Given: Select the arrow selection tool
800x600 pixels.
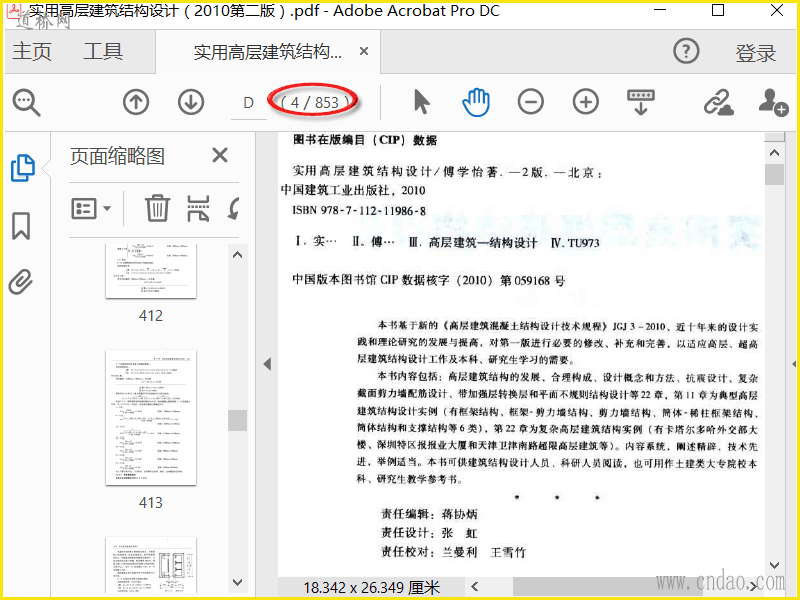Looking at the screenshot, I should pyautogui.click(x=421, y=102).
